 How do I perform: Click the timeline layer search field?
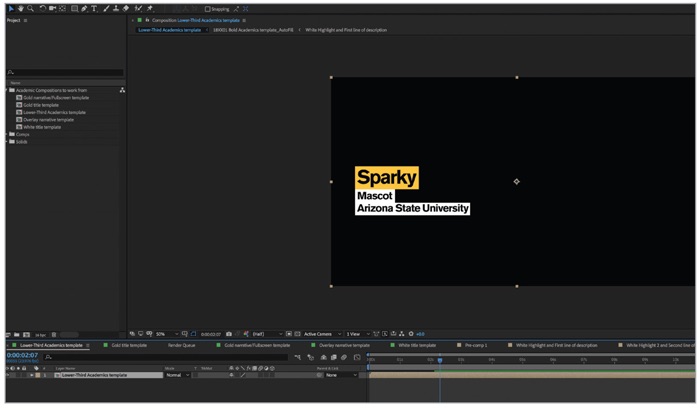[166, 357]
